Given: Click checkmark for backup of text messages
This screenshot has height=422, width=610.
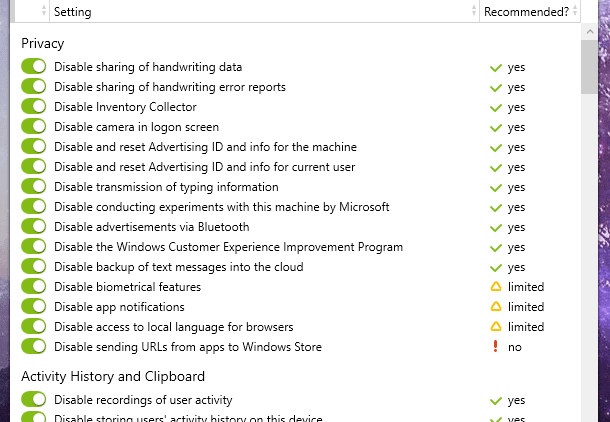Looking at the screenshot, I should [x=495, y=267].
